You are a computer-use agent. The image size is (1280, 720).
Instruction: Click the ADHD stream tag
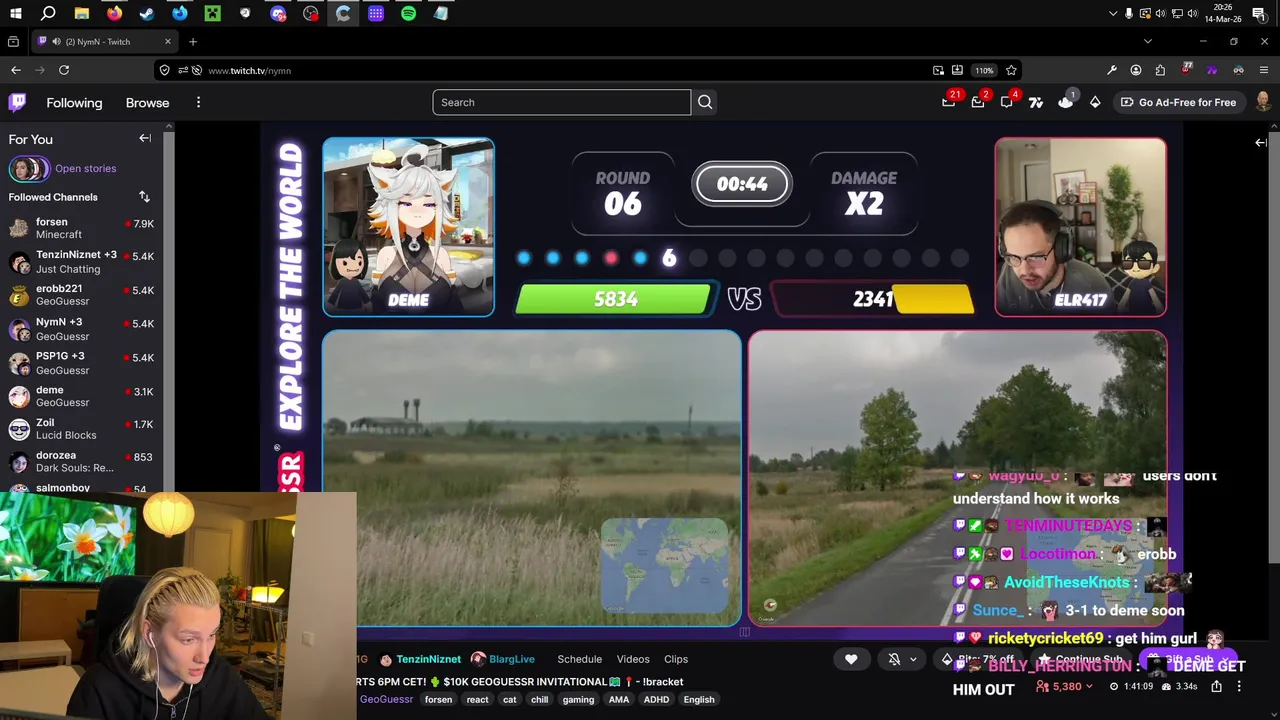[x=656, y=699]
